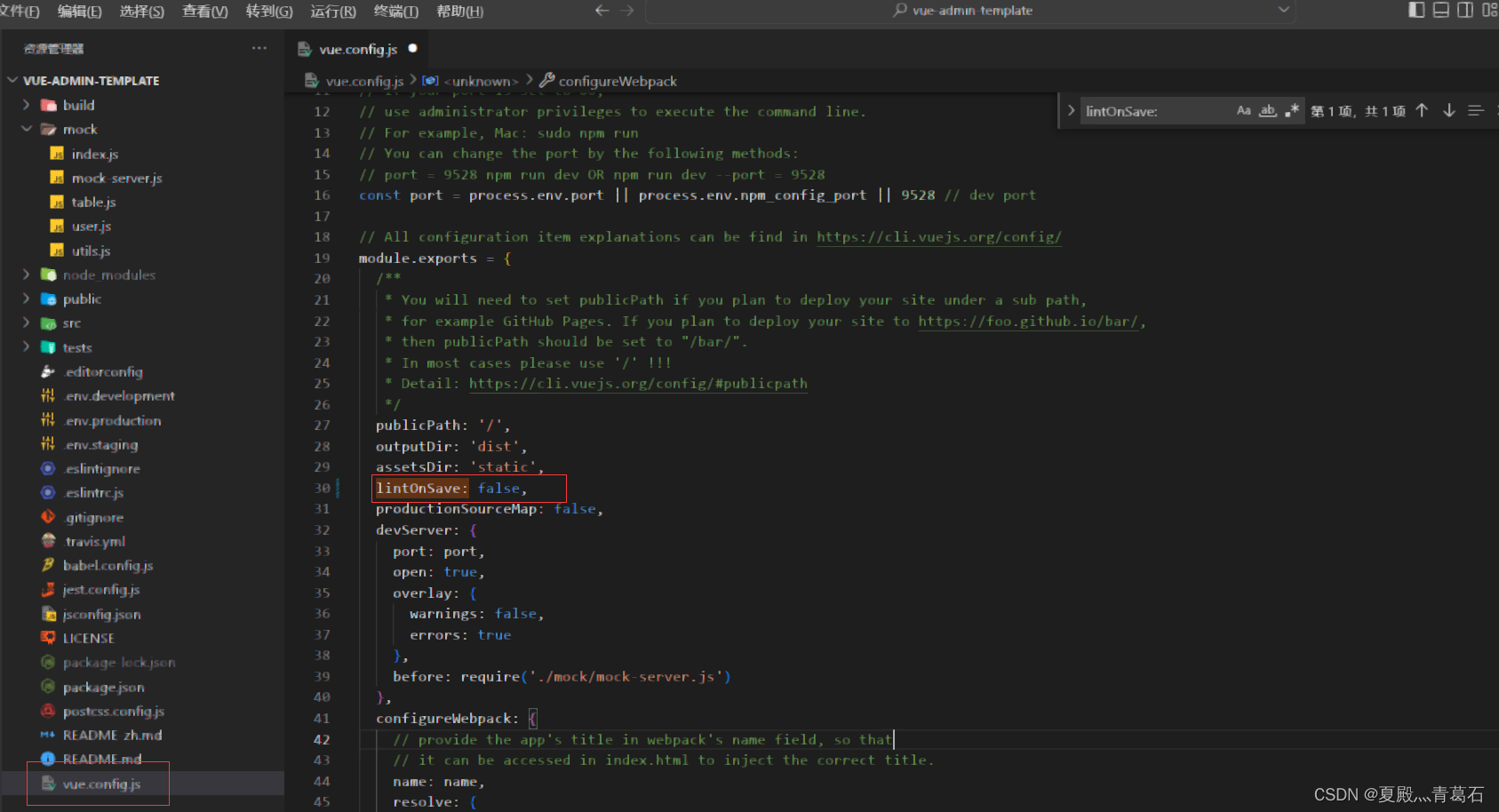This screenshot has width=1499, height=812.
Task: Expand replace field in find widget
Action: tap(1071, 111)
